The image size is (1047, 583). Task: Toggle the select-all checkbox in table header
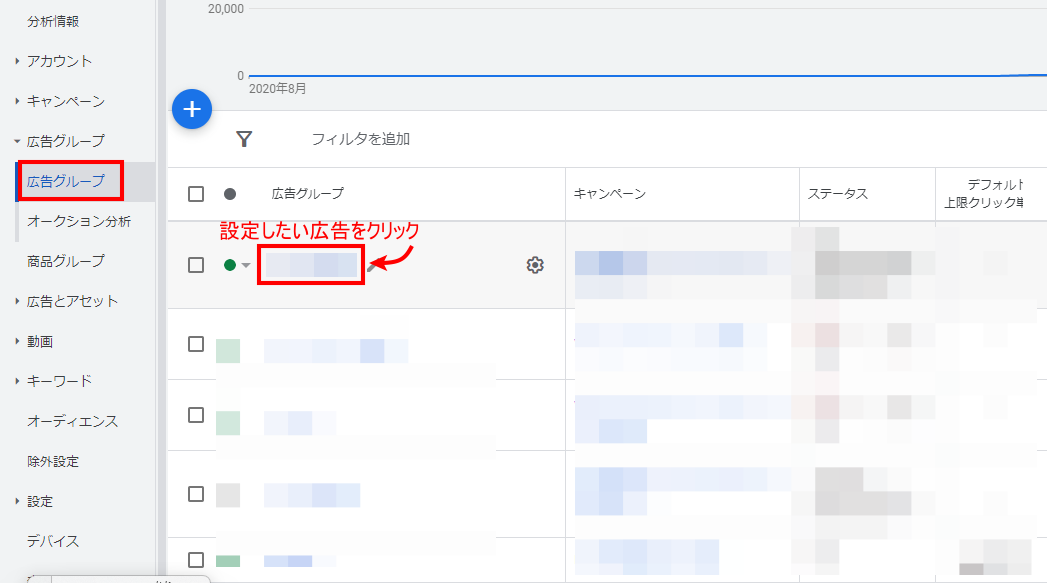click(x=196, y=194)
